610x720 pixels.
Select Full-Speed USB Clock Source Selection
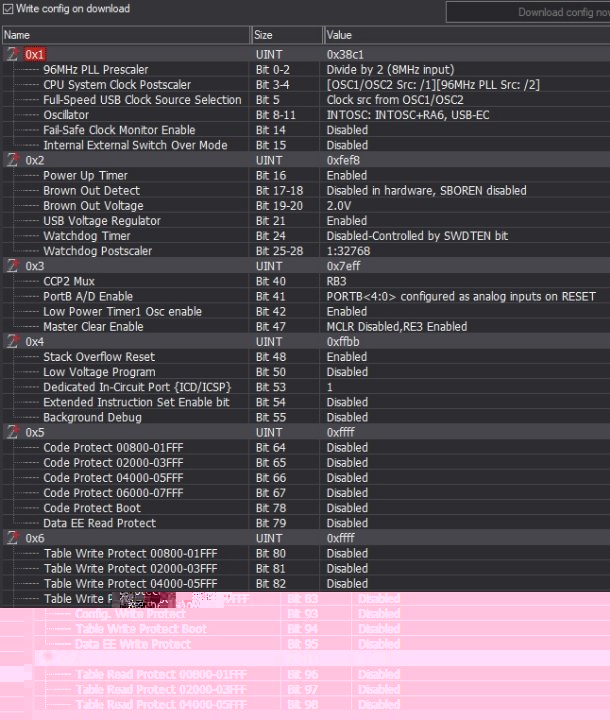pos(306,100)
